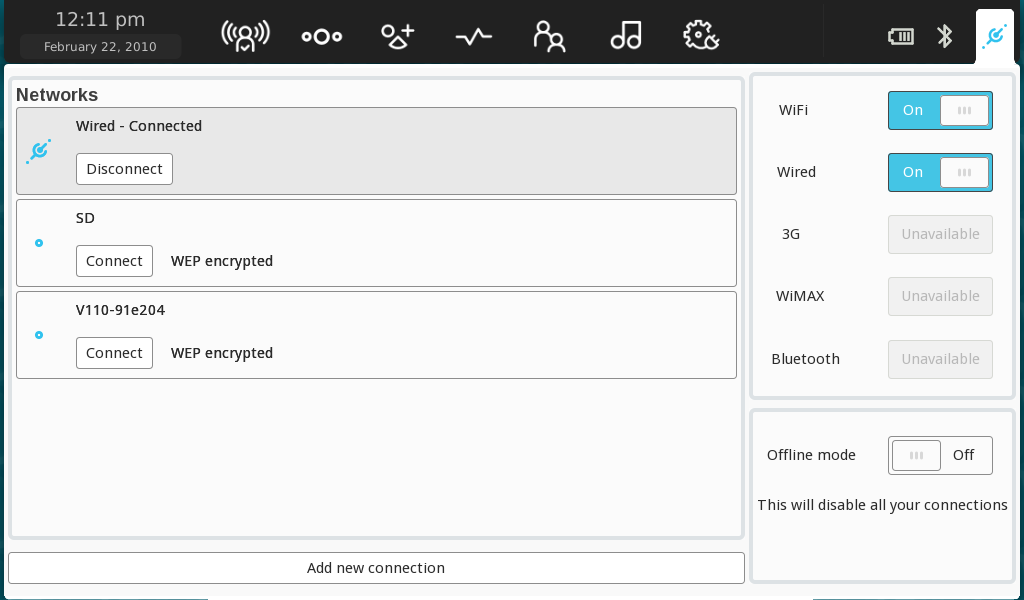Click the date and time display
1024x600 pixels.
pyautogui.click(x=100, y=33)
